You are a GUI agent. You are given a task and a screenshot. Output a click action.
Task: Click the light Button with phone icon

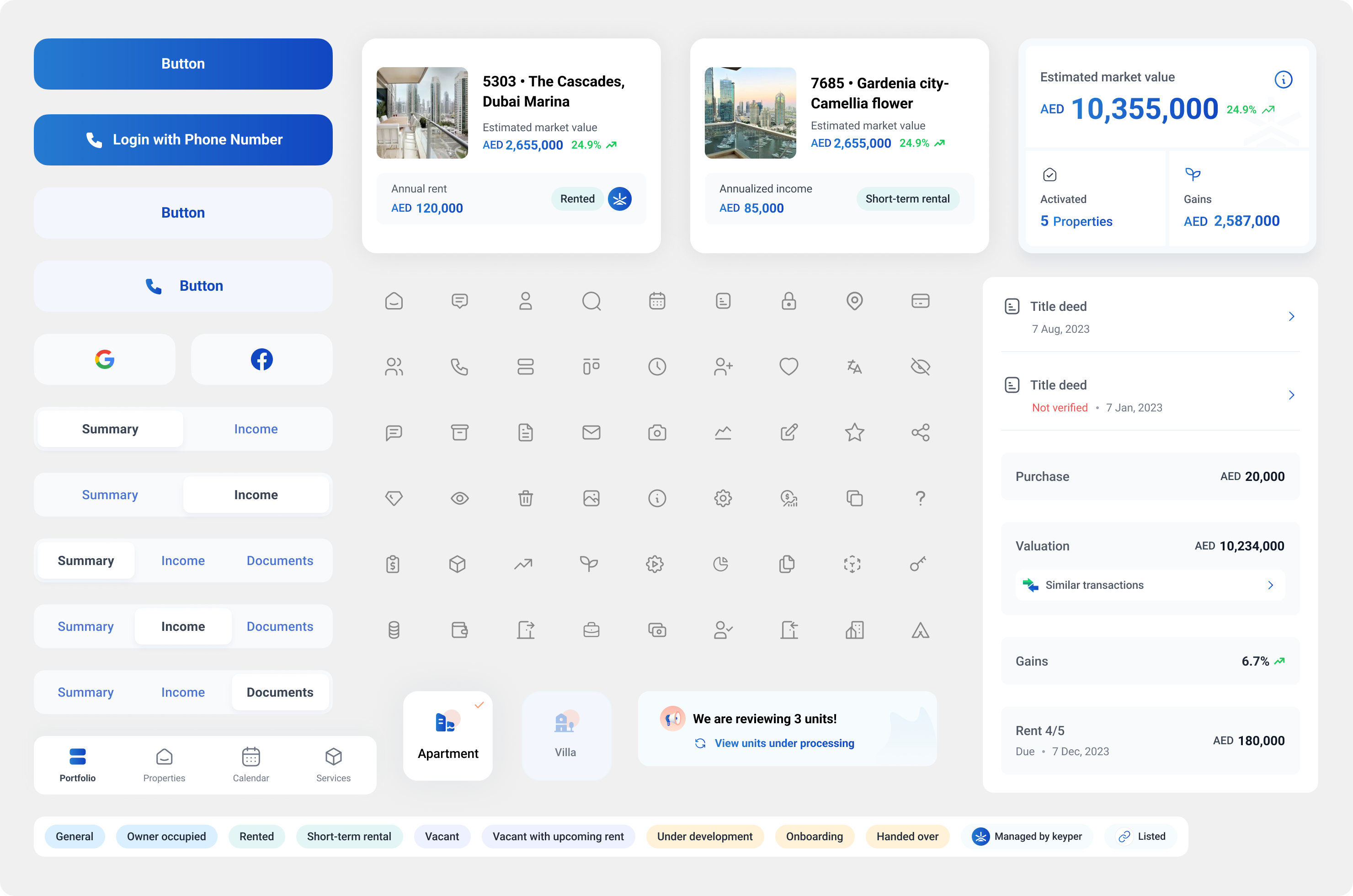183,286
